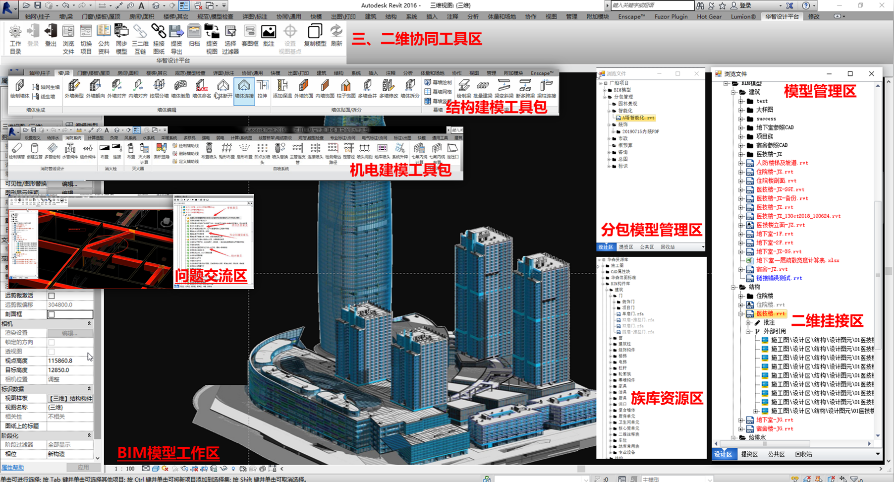Expand the 大样图 folder node
This screenshot has width=894, height=482.
click(741, 110)
